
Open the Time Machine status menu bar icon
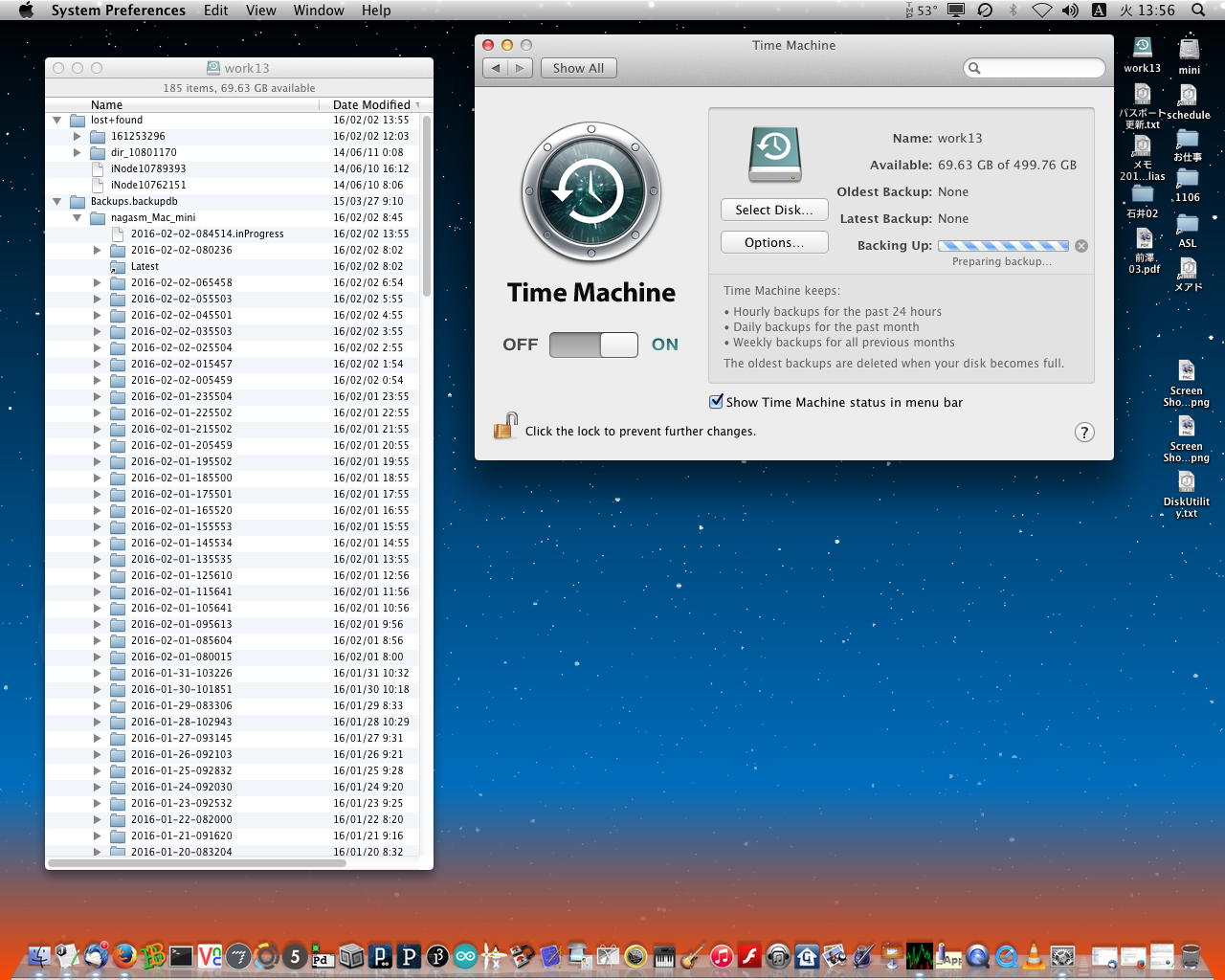point(985,11)
